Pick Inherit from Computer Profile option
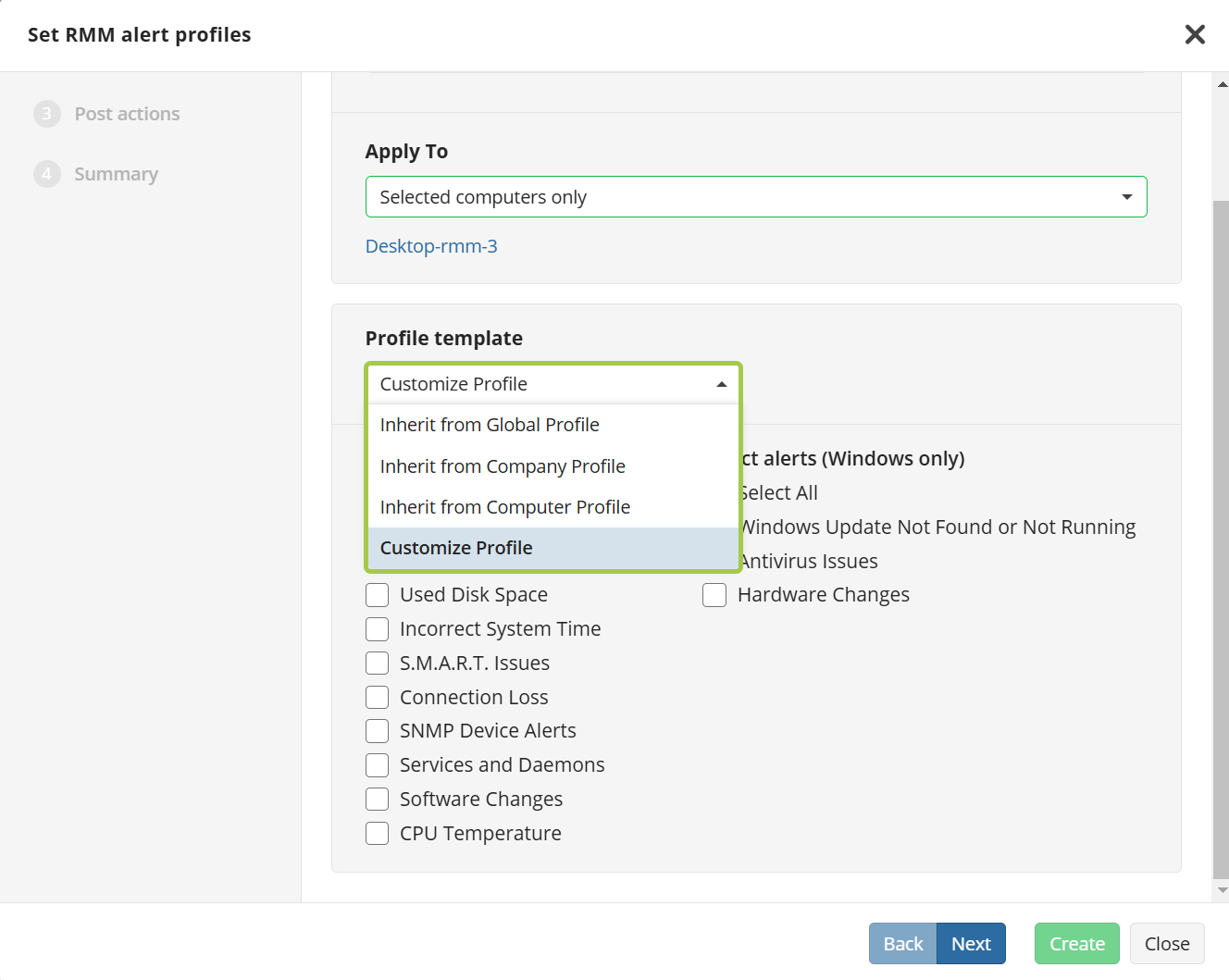 505,507
